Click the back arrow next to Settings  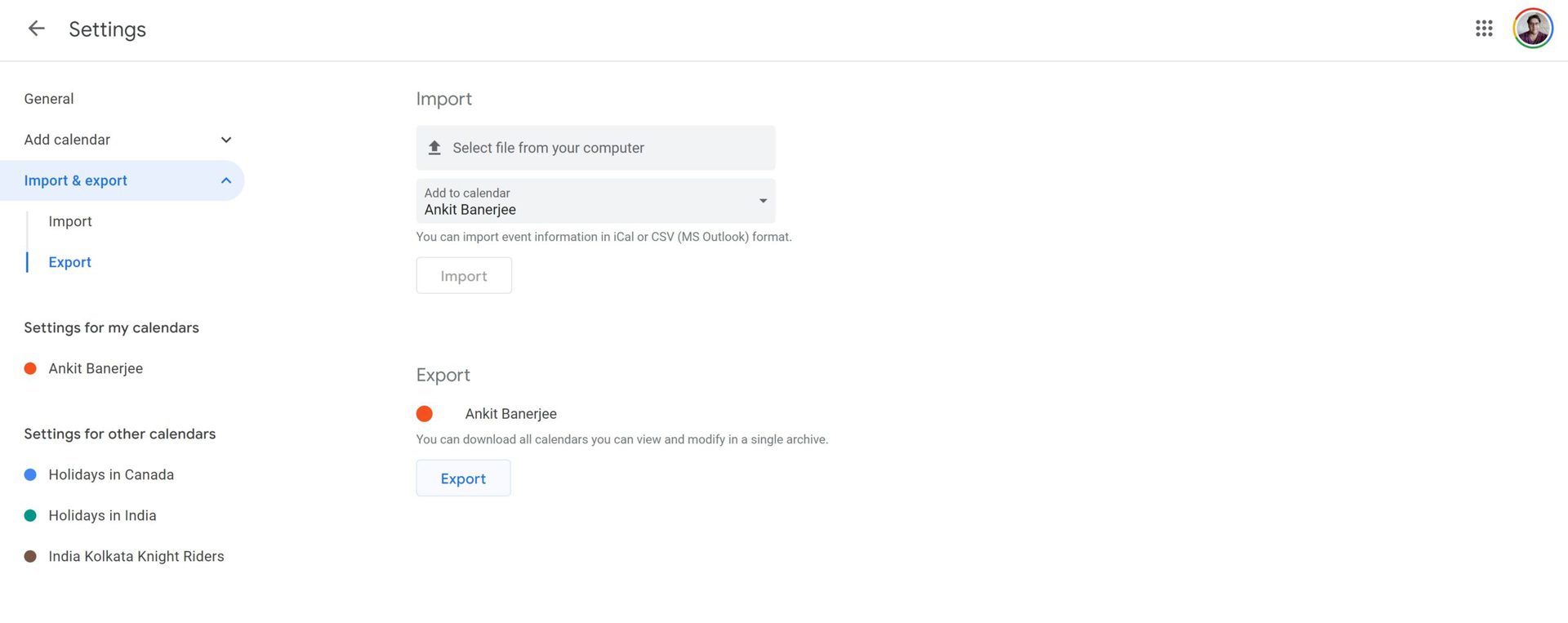tap(36, 29)
